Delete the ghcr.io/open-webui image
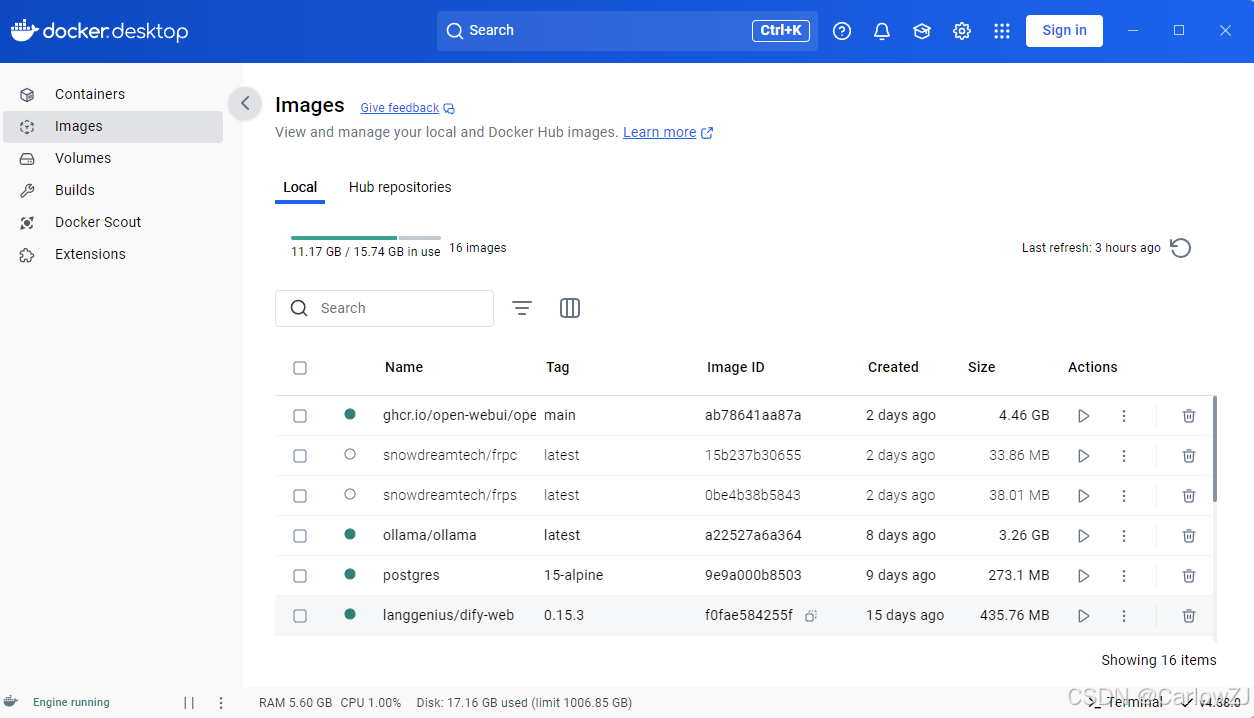Screen dimensions: 1254x718 pos(1189,415)
